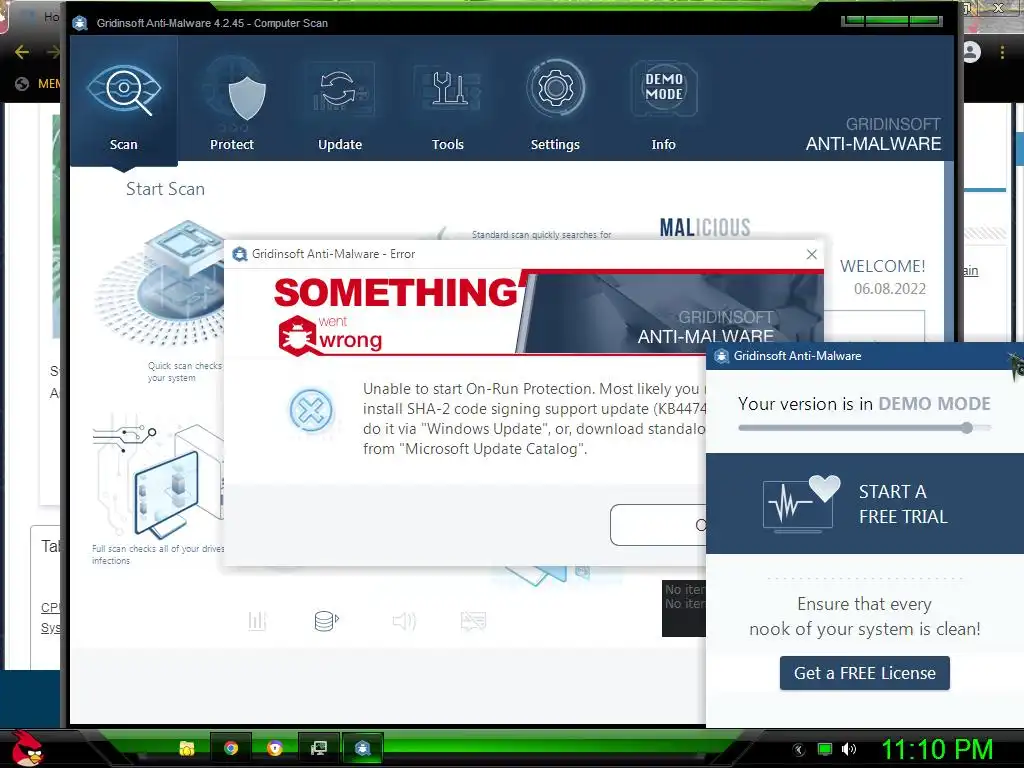Open the Scan section in Gridinsoft

[x=123, y=101]
